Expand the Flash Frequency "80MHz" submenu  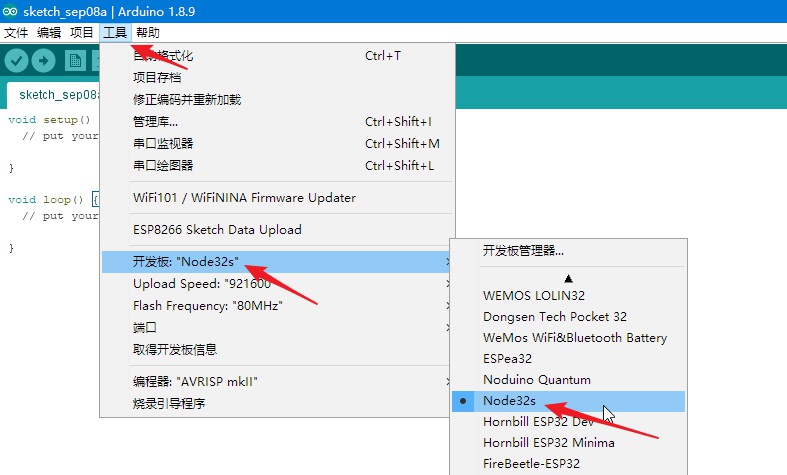(277, 306)
